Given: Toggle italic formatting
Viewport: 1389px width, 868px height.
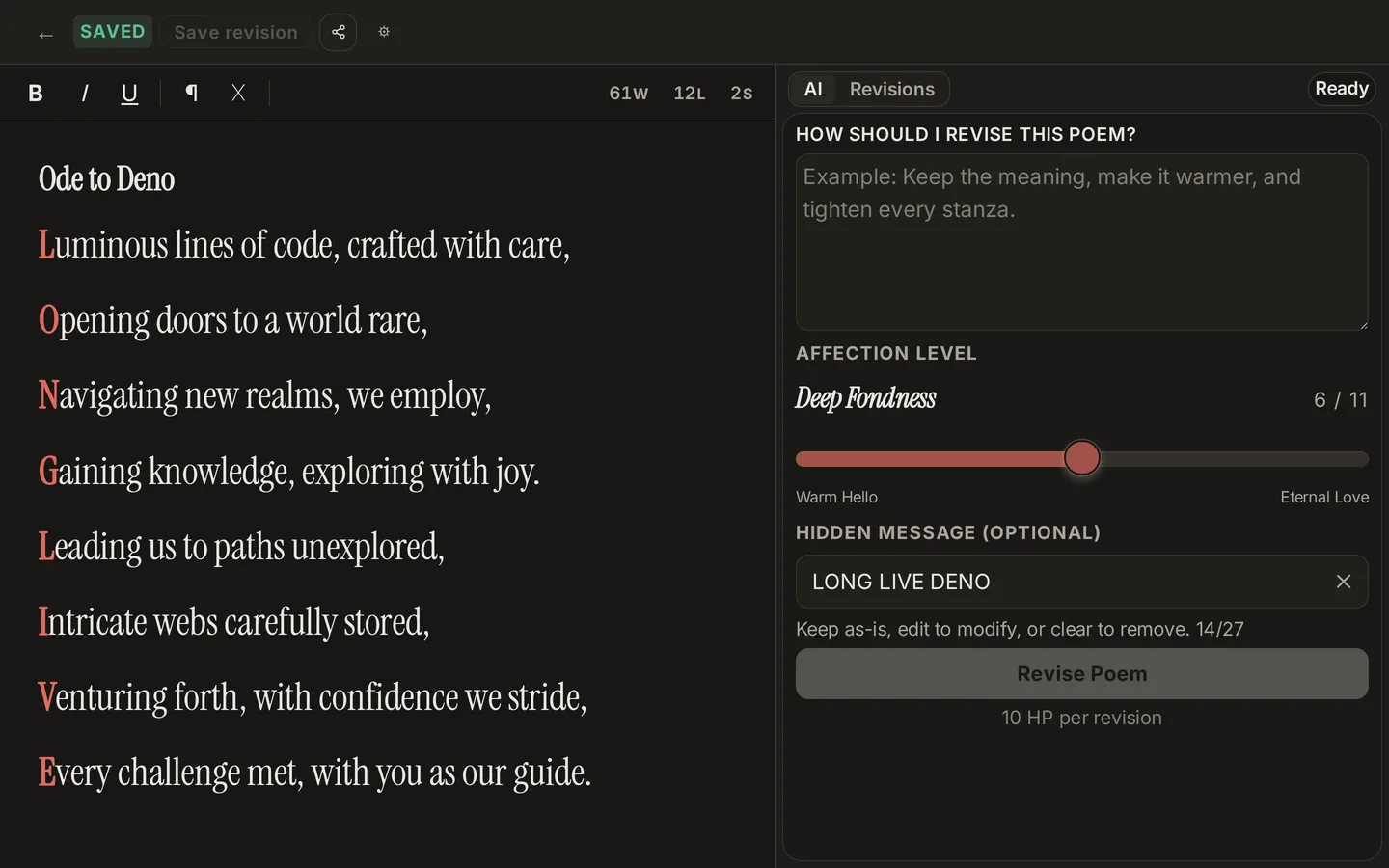Looking at the screenshot, I should pyautogui.click(x=84, y=93).
